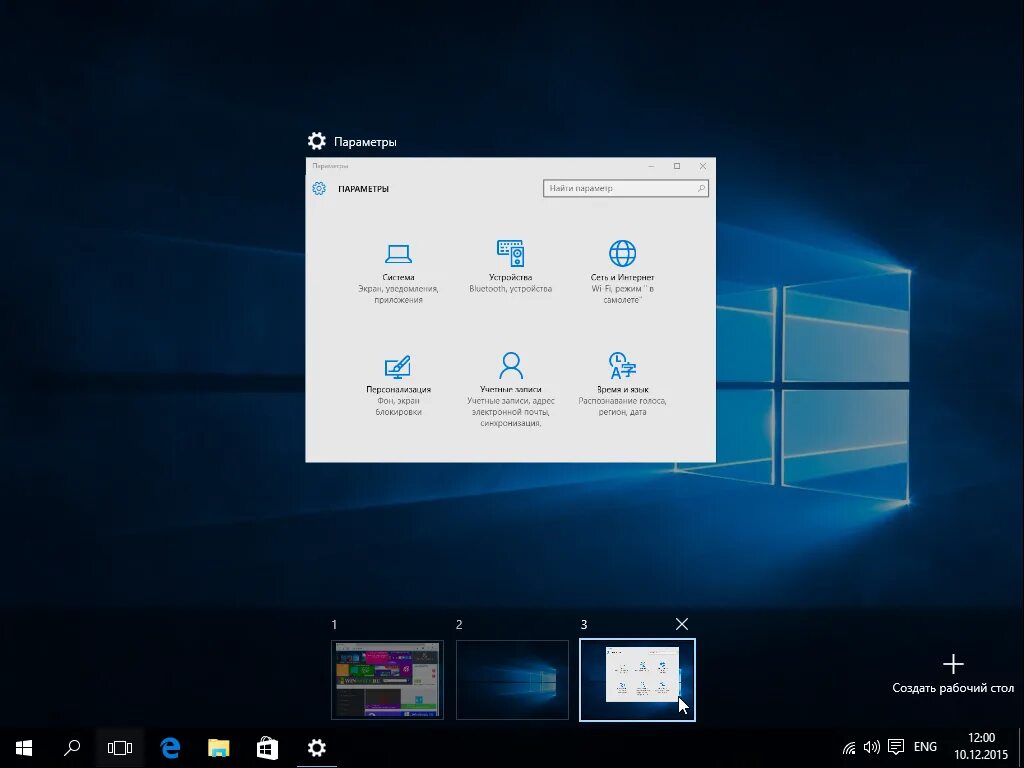
Task: Open Windows Store from taskbar
Action: pos(267,748)
